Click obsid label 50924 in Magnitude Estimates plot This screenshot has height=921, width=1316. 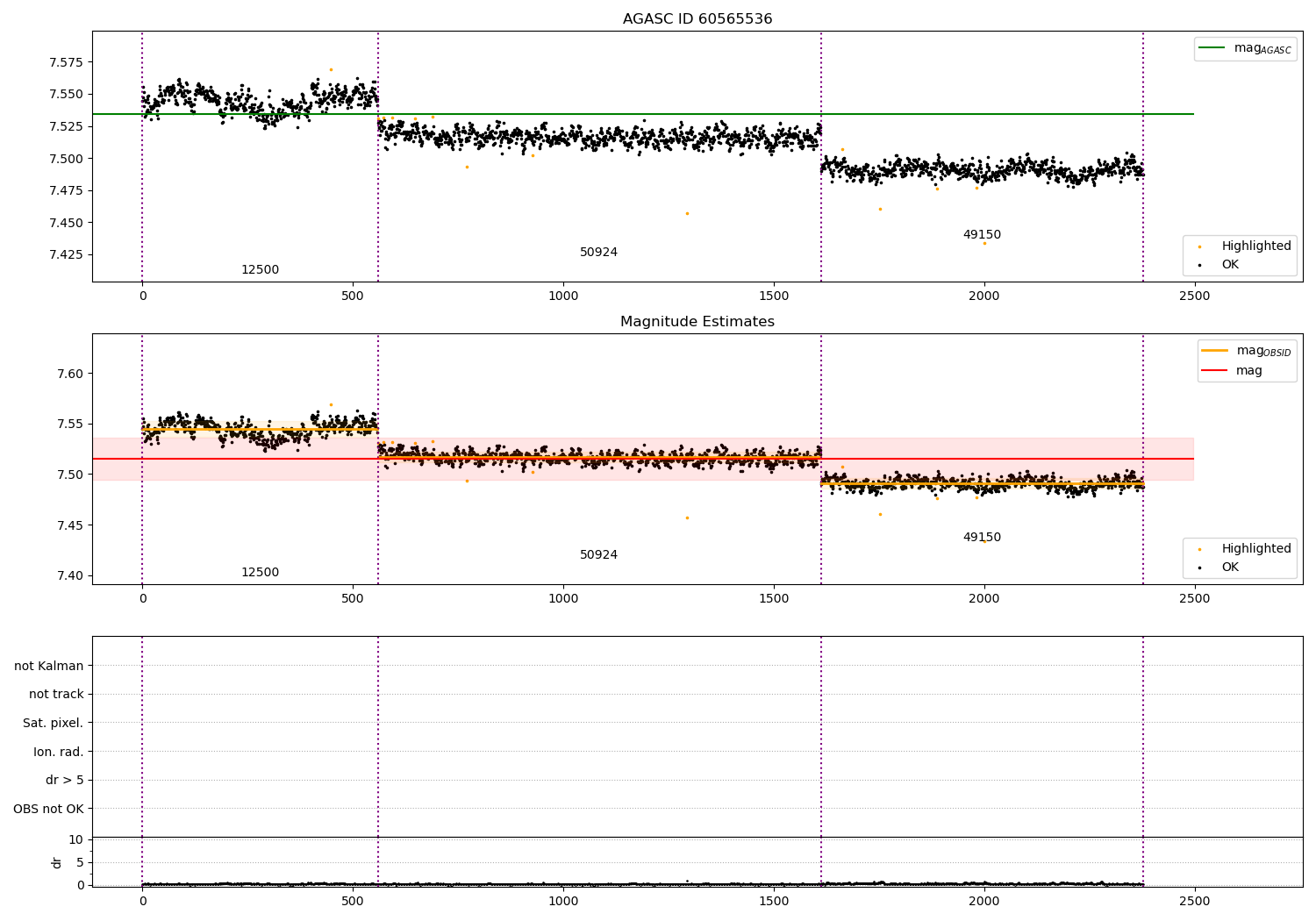click(598, 554)
